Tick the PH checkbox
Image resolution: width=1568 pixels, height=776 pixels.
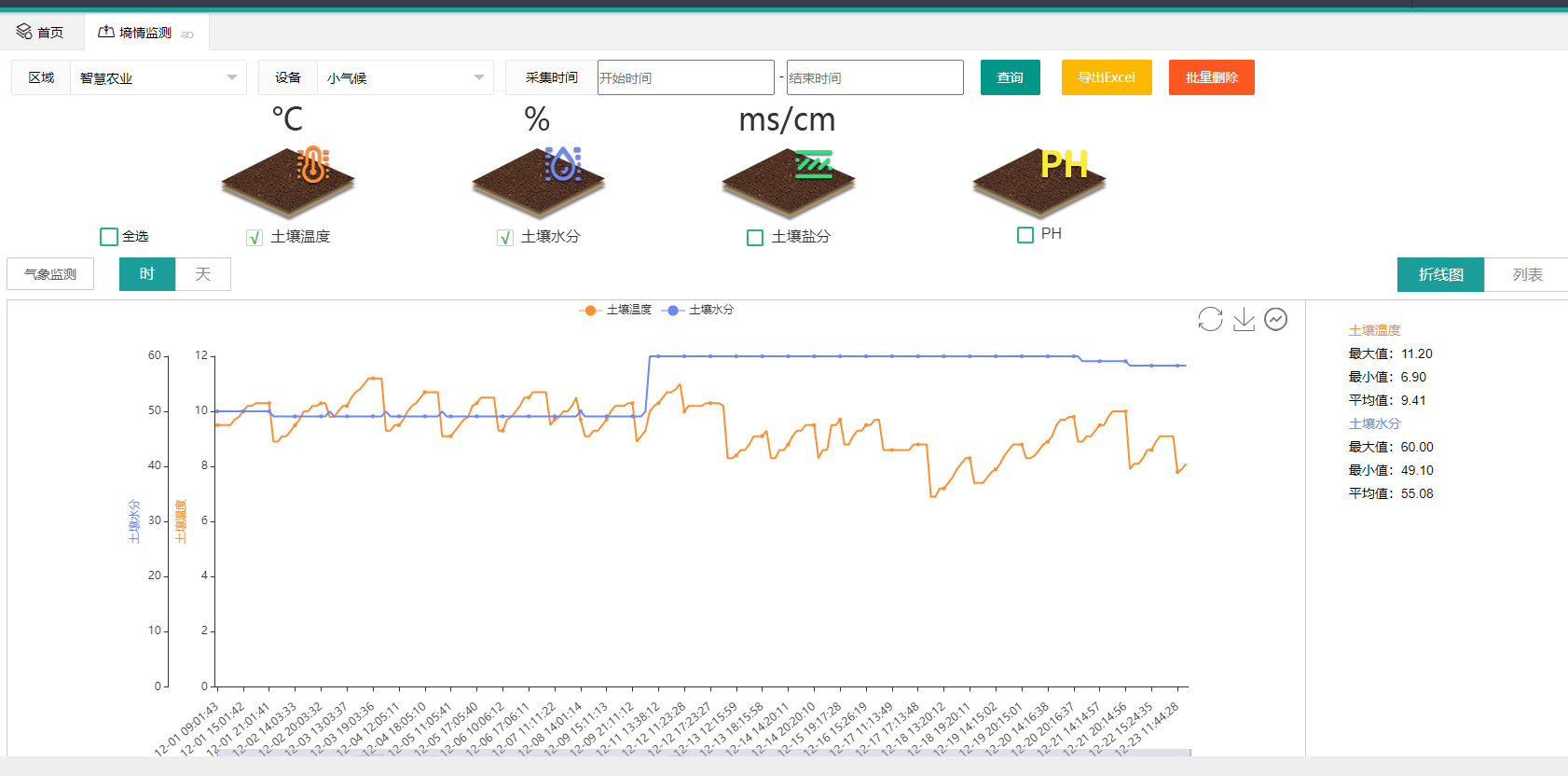[1025, 235]
